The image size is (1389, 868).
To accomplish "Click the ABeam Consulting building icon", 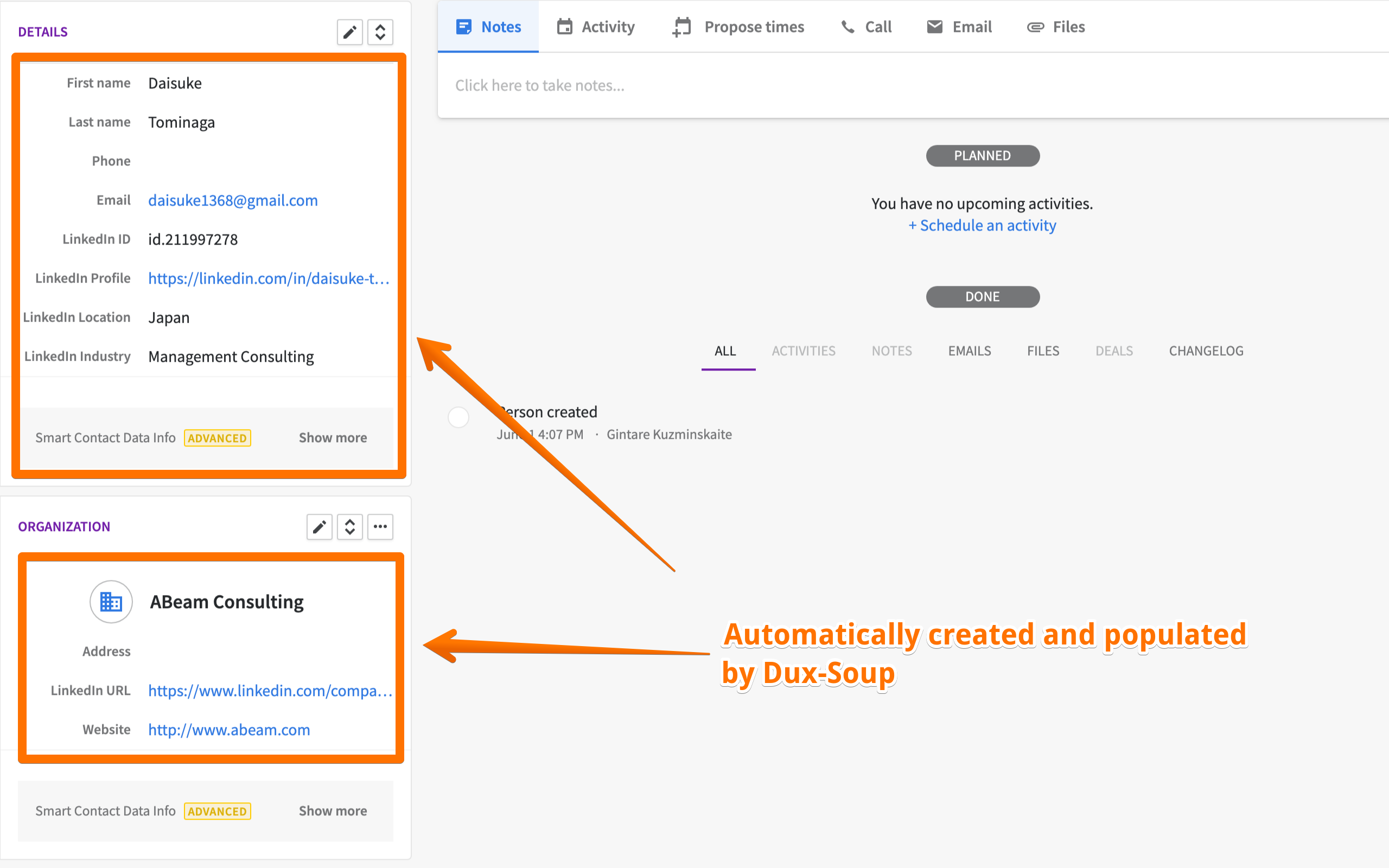I will (x=111, y=602).
